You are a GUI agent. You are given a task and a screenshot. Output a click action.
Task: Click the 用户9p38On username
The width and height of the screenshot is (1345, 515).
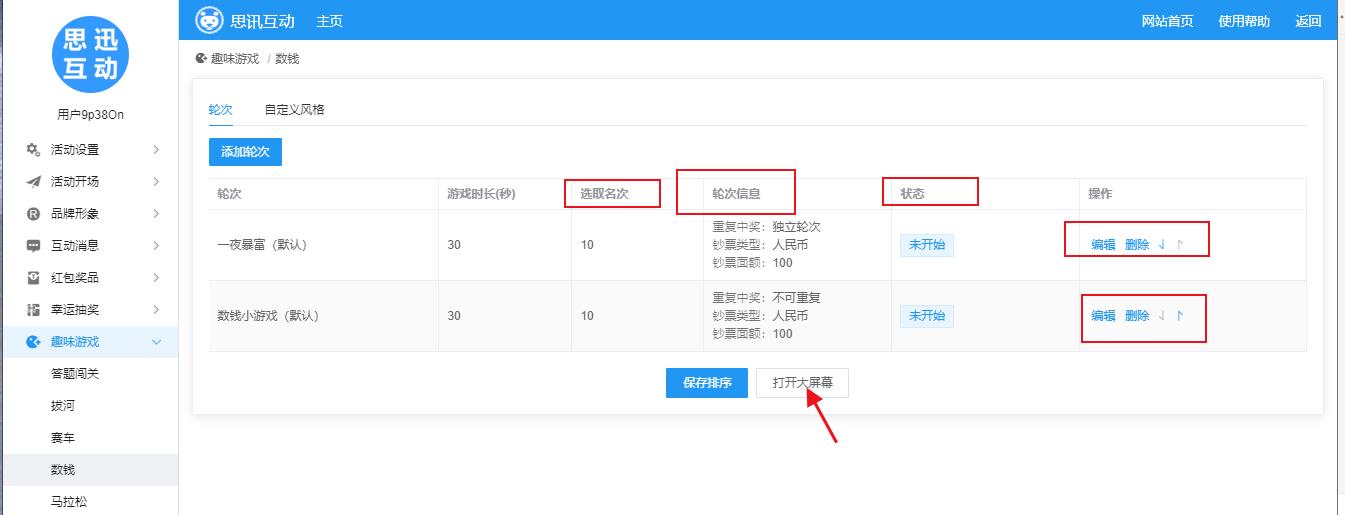pos(90,115)
